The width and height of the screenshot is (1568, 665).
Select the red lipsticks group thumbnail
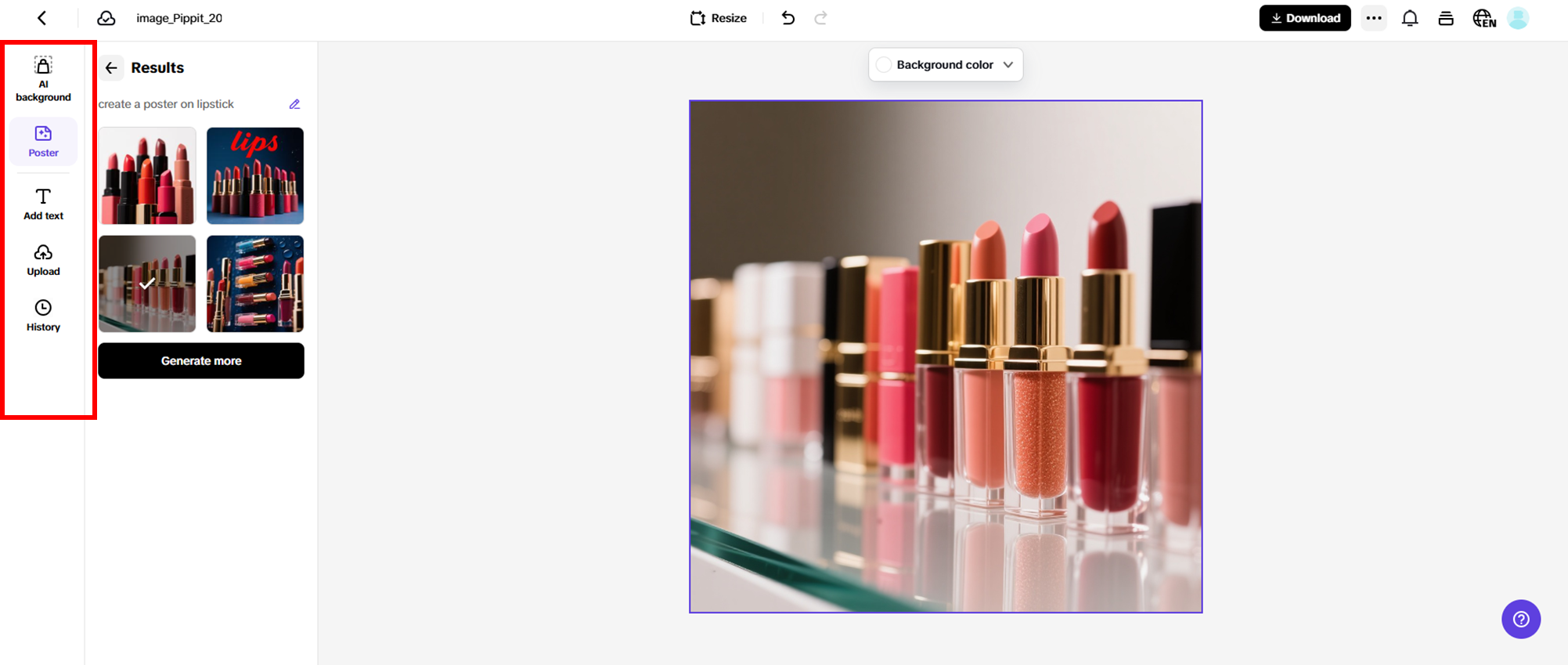click(x=147, y=175)
